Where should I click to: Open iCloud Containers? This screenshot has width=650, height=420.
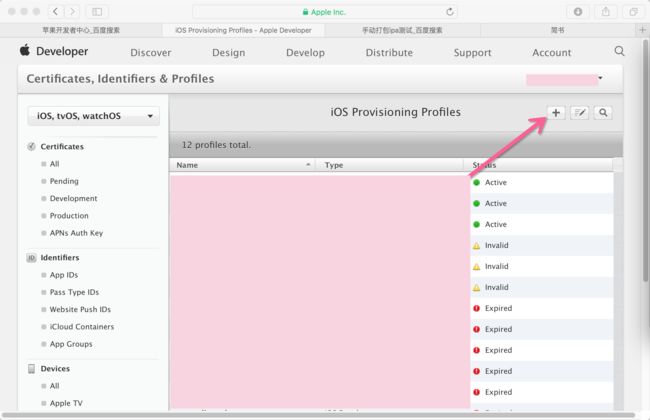coord(82,327)
